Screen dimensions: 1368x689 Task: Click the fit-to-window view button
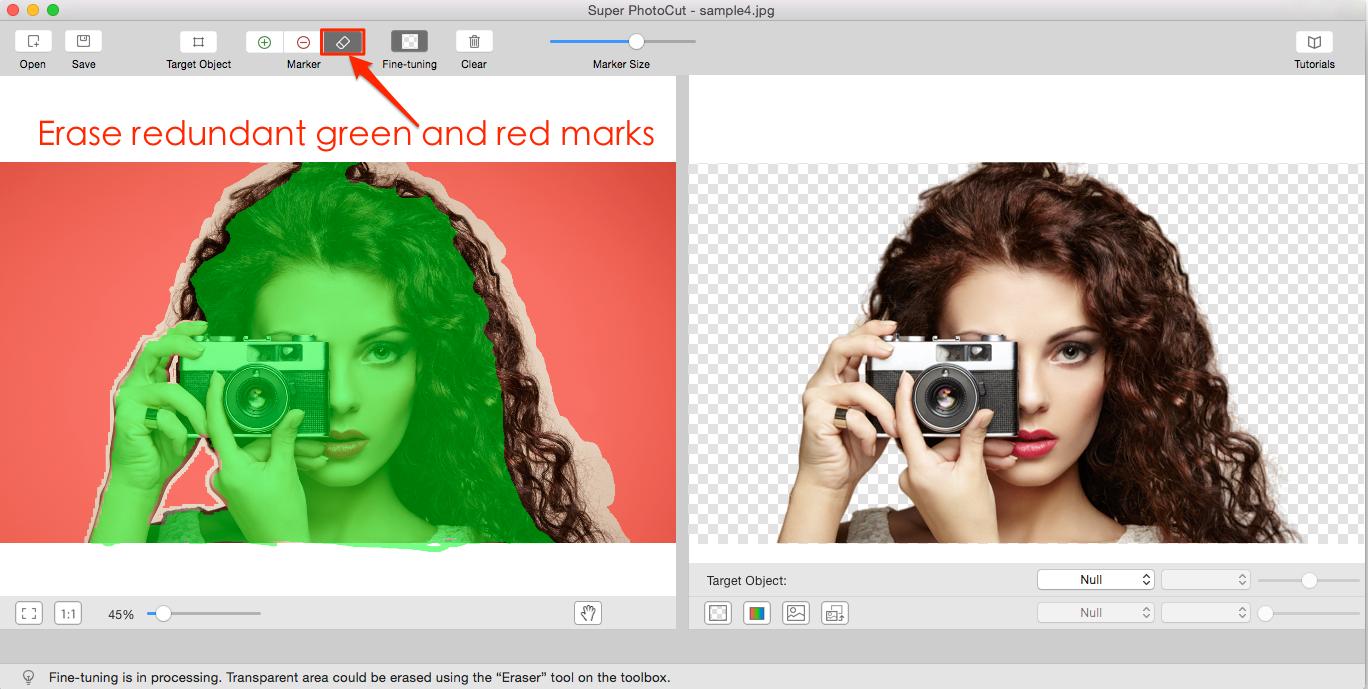point(29,613)
